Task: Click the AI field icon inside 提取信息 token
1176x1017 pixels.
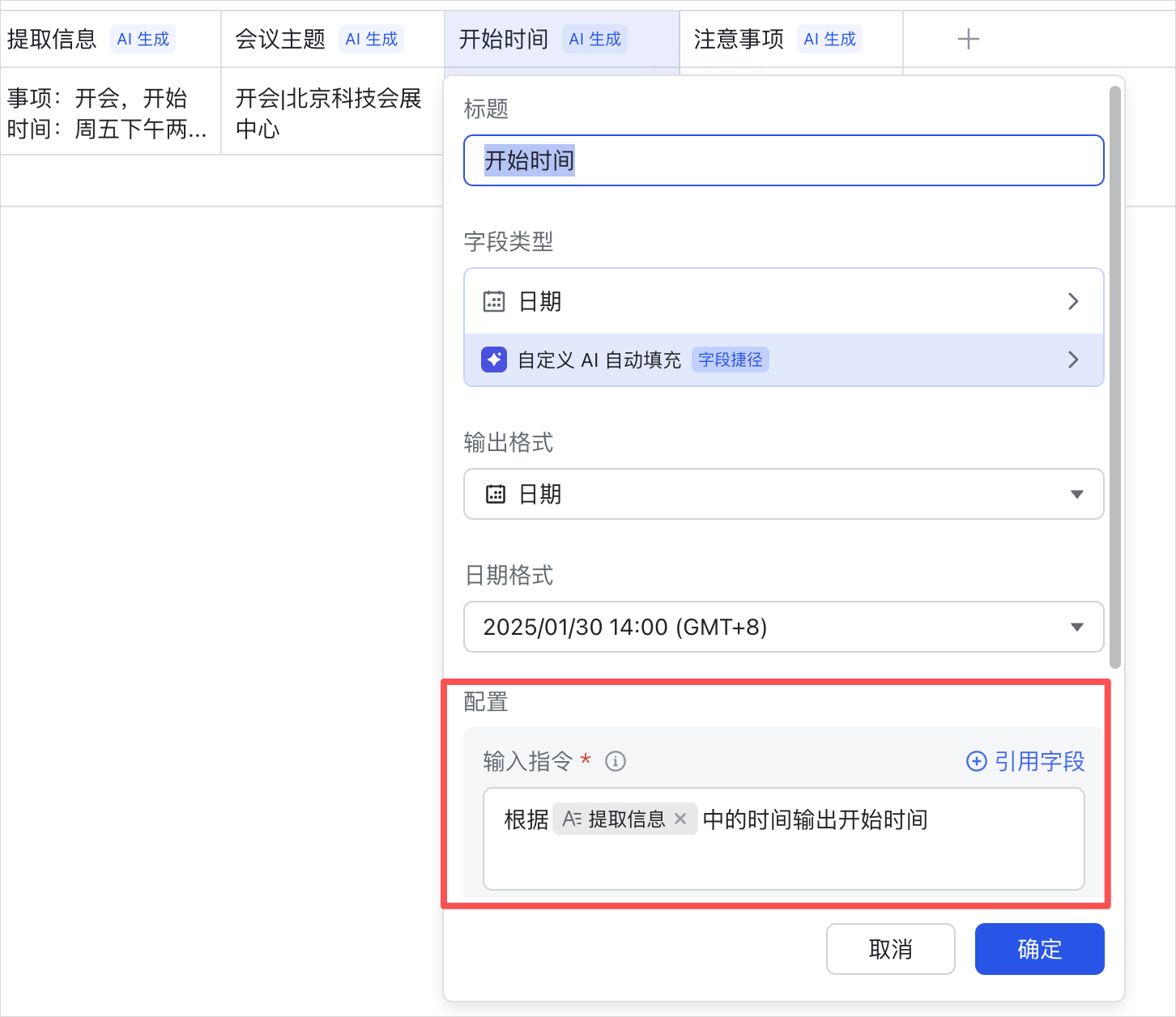Action: [x=573, y=819]
